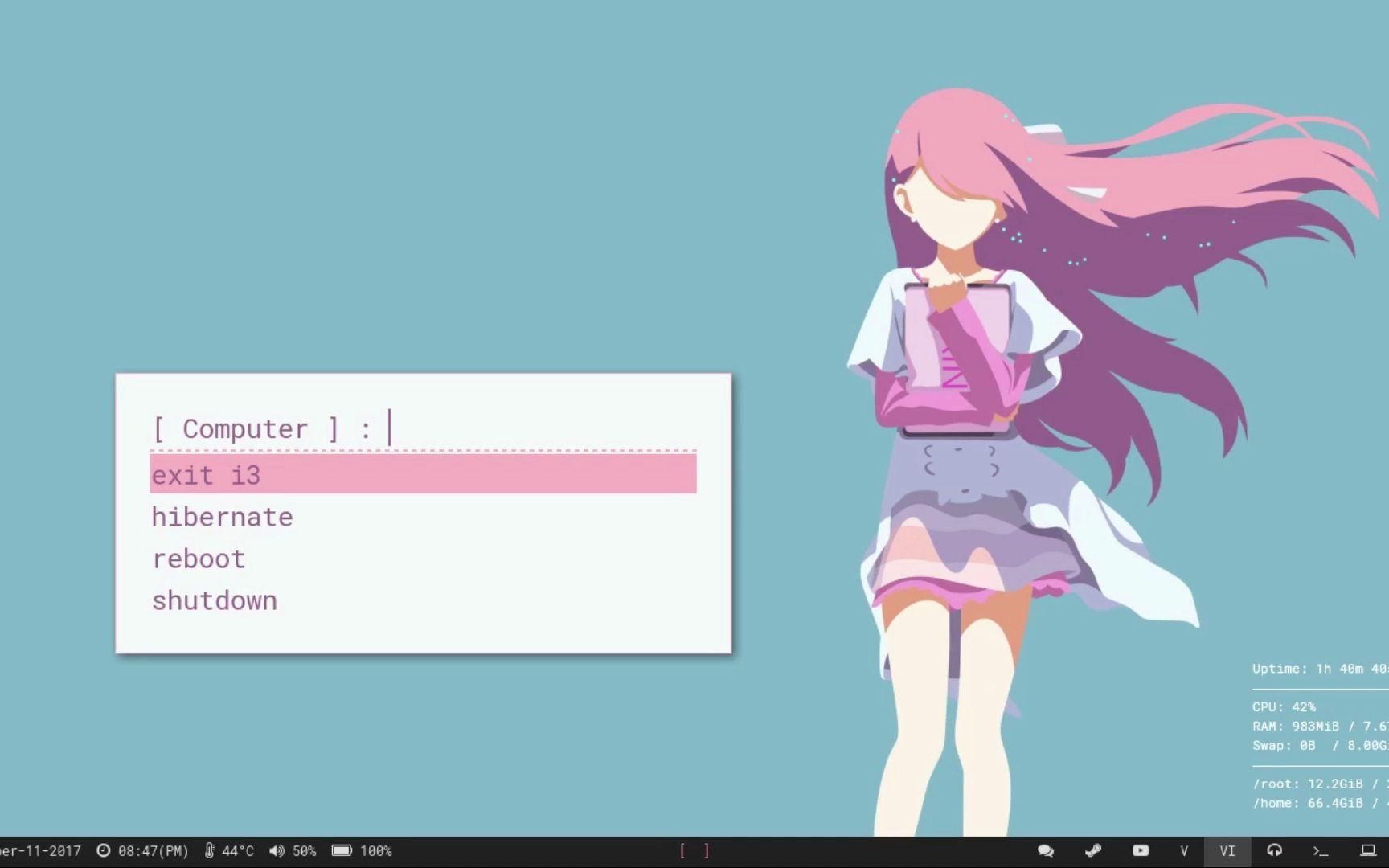Open a terminal using the prompt icon
1389x868 pixels.
click(x=1321, y=851)
